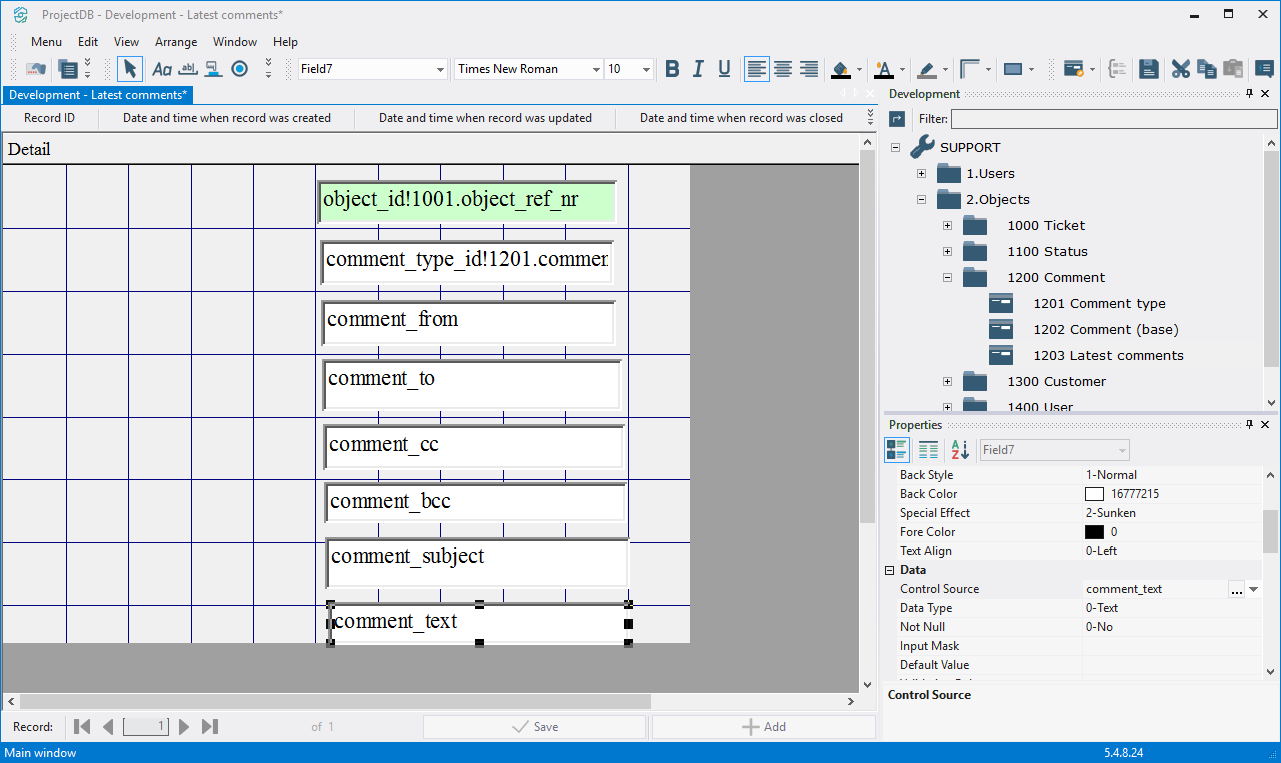Pick the label (Aa) control tool

point(161,69)
